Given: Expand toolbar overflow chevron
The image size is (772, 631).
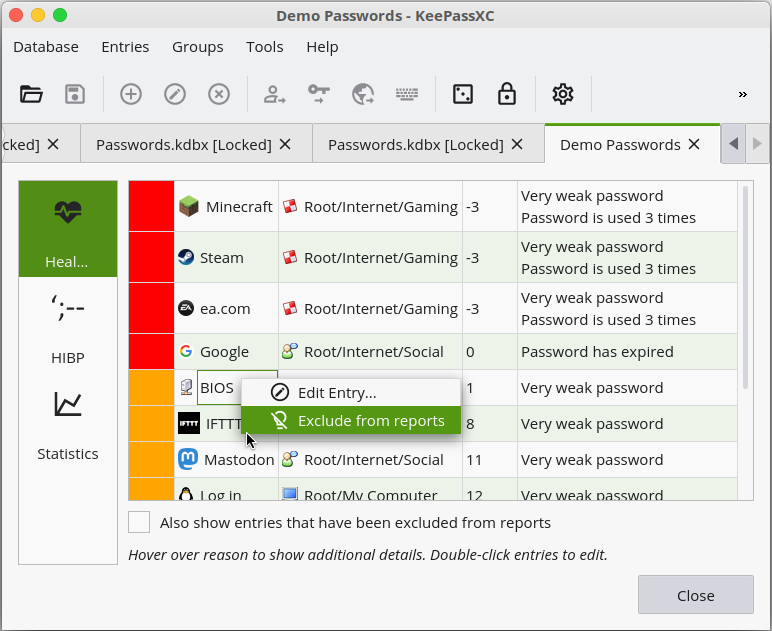Looking at the screenshot, I should (x=742, y=95).
